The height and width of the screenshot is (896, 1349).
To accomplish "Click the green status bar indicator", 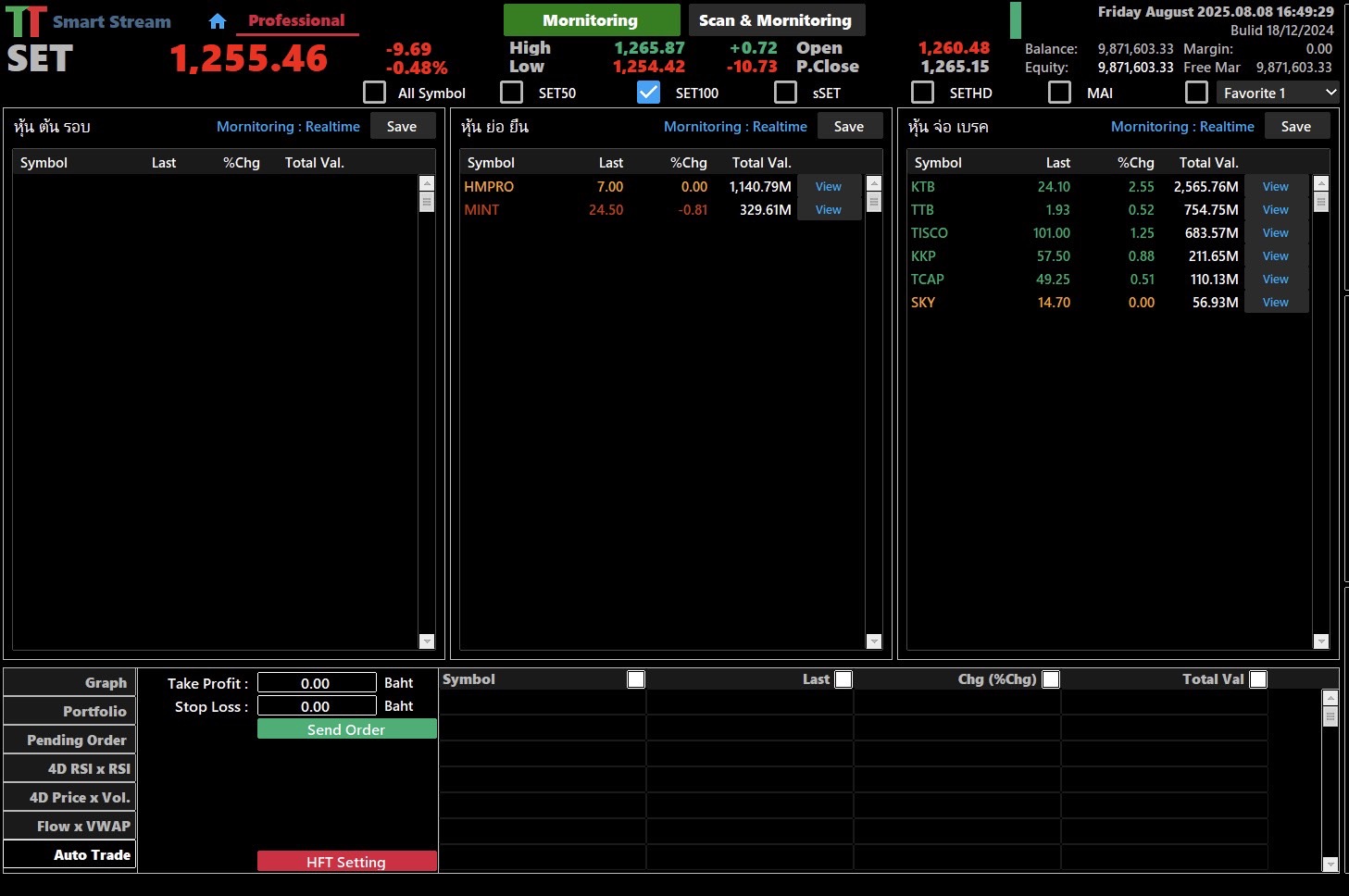I will pos(1016,20).
